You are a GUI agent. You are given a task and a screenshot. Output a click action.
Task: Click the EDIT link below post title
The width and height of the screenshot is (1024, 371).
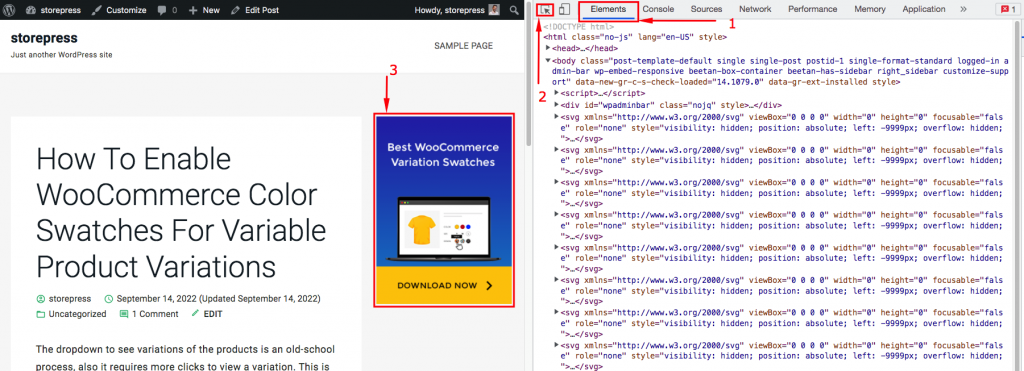(x=213, y=314)
